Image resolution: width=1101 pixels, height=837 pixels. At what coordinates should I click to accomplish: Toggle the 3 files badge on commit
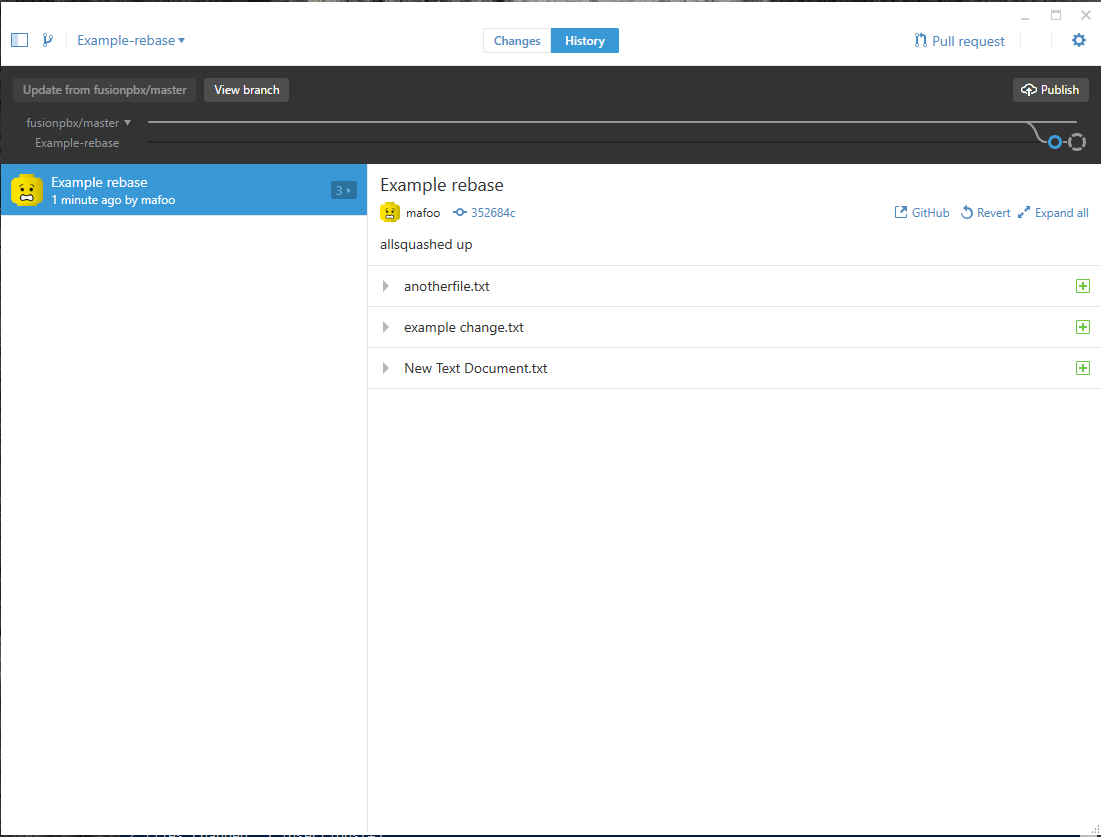(x=343, y=190)
